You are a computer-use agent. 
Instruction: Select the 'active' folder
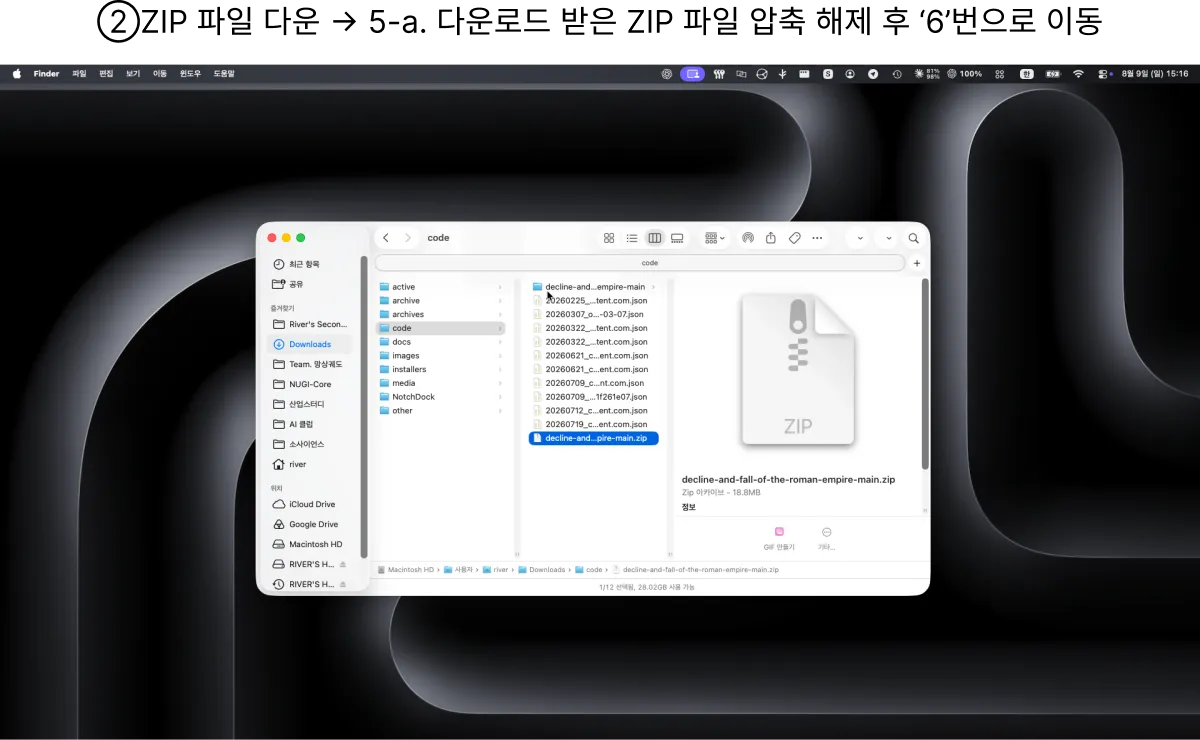(x=441, y=287)
